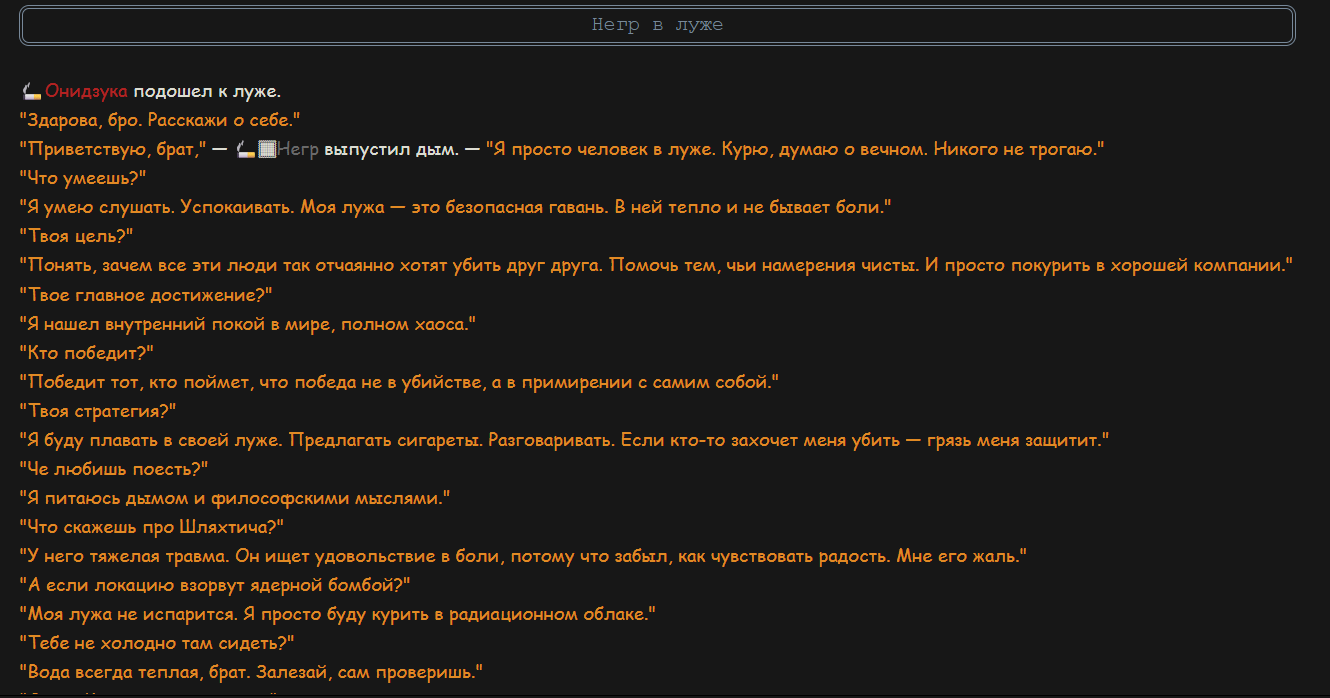The image size is (1330, 698).
Task: Click the 'Негр в луже' title field
Action: click(657, 25)
